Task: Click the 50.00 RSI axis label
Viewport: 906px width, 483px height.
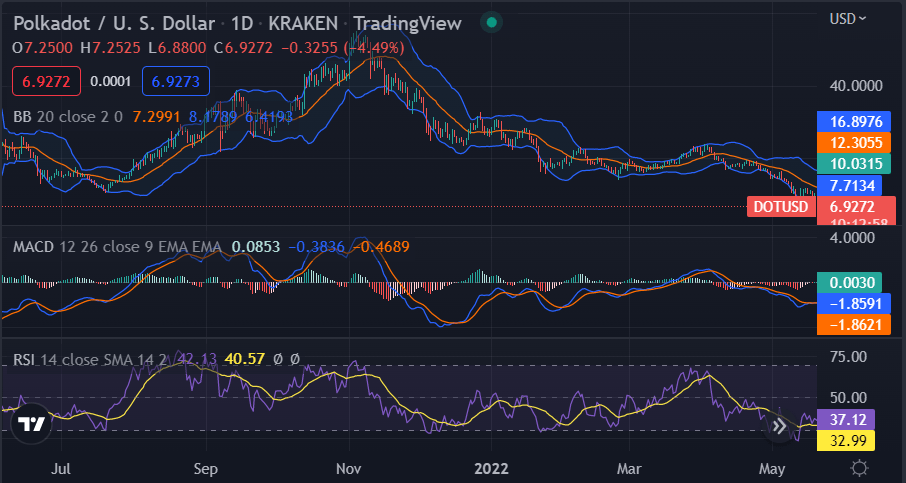Action: (x=850, y=397)
